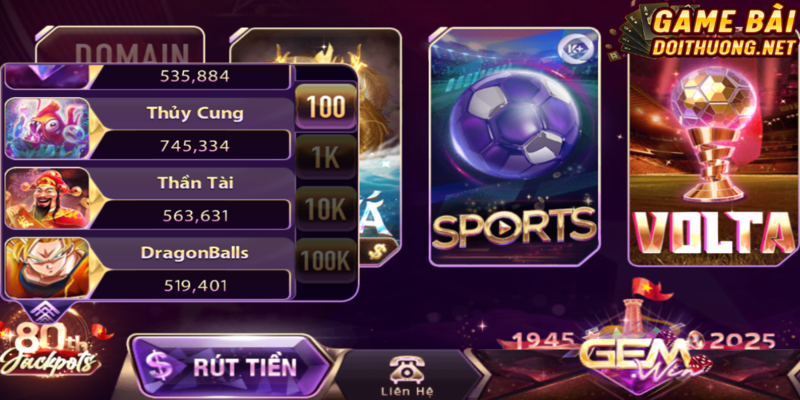This screenshot has width=800, height=400.
Task: Open the Thần Tài god of wealth icon
Action: (47, 198)
